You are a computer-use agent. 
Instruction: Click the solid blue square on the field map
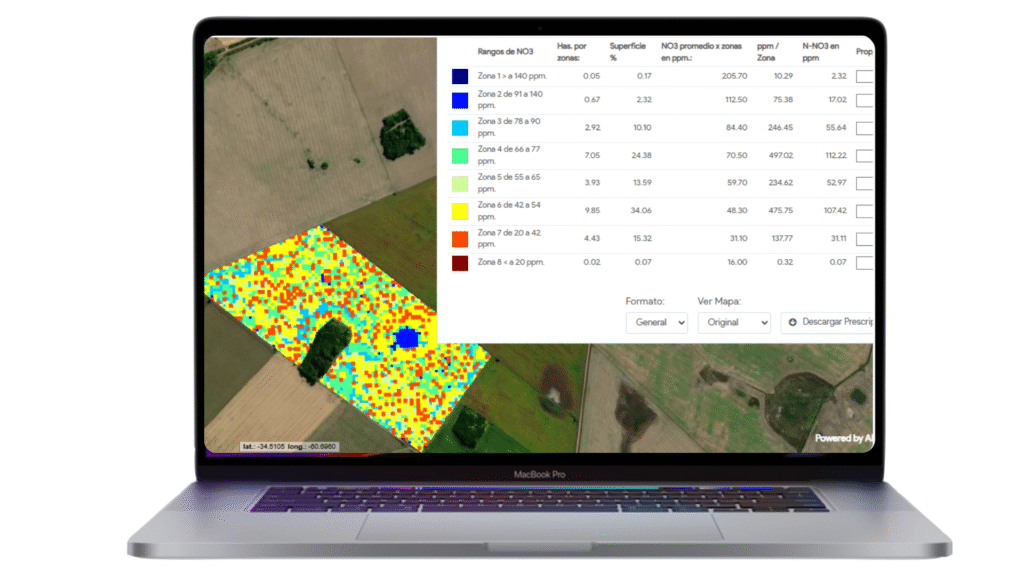tap(406, 338)
